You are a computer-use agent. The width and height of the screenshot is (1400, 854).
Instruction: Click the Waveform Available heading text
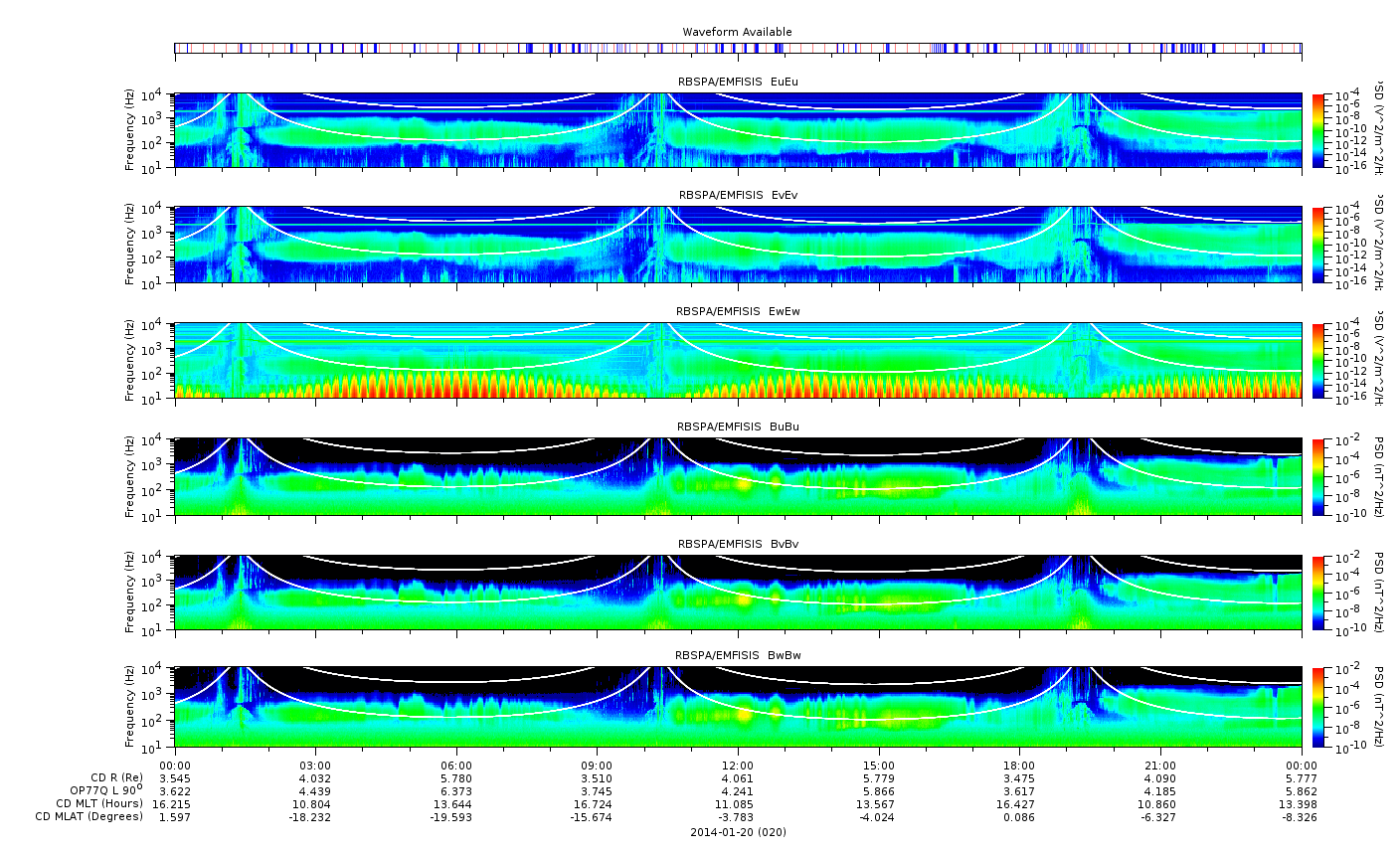click(x=737, y=32)
